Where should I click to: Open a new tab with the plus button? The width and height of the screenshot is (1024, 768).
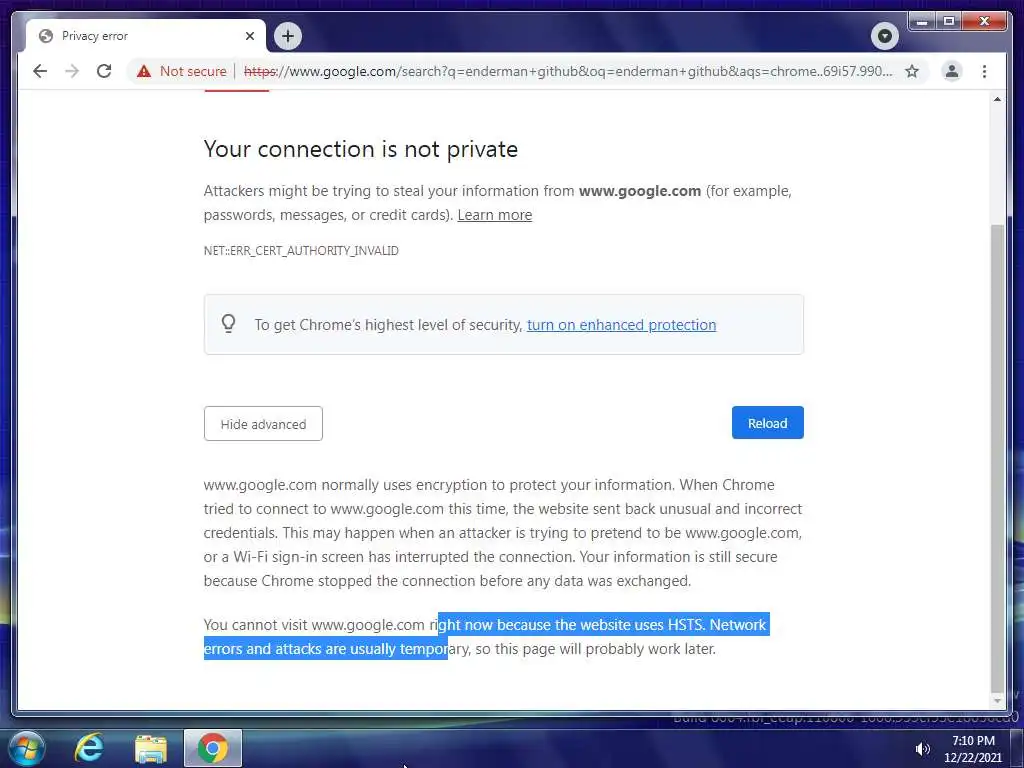[288, 36]
